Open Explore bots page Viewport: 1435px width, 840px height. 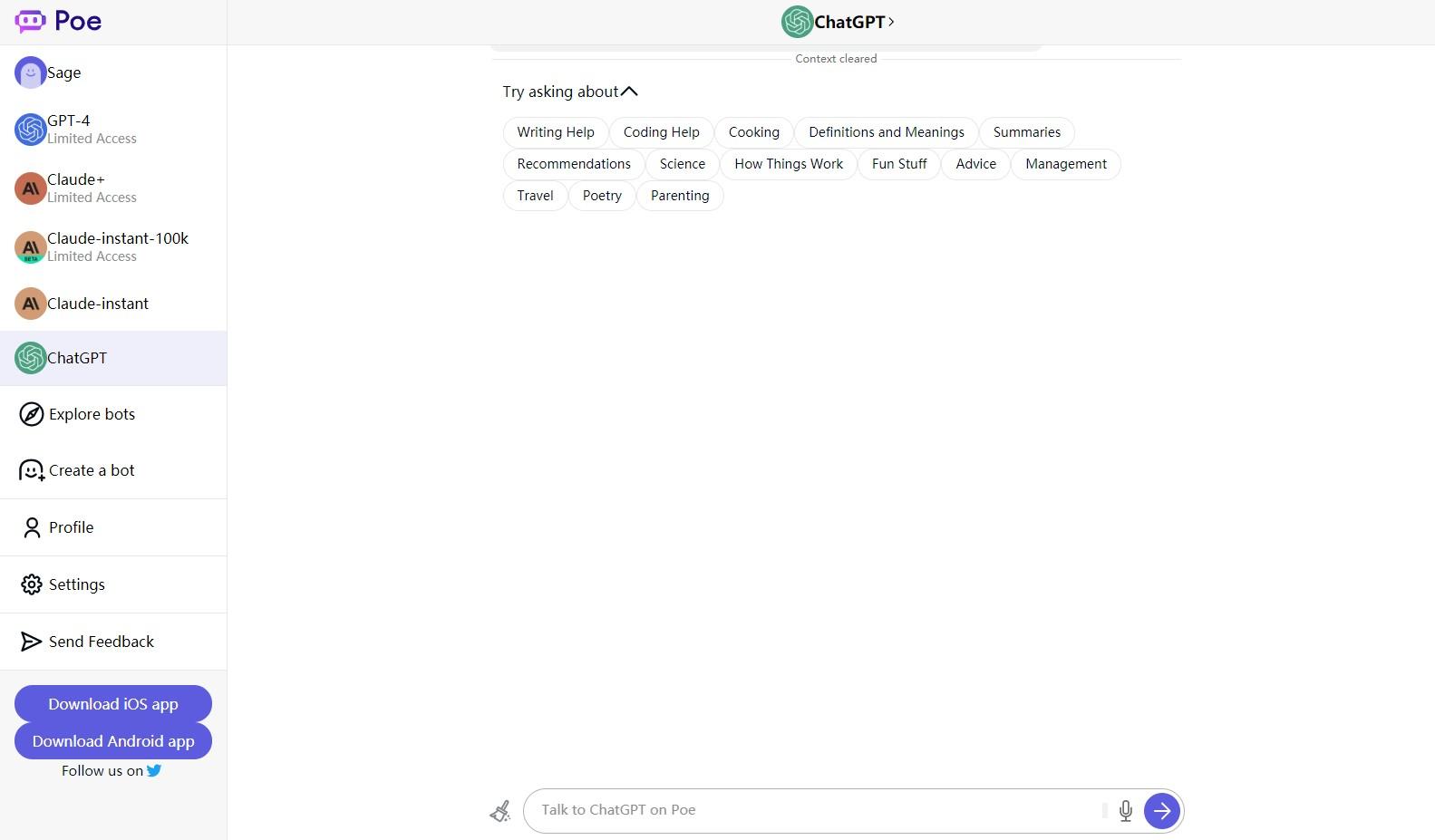[x=113, y=414]
